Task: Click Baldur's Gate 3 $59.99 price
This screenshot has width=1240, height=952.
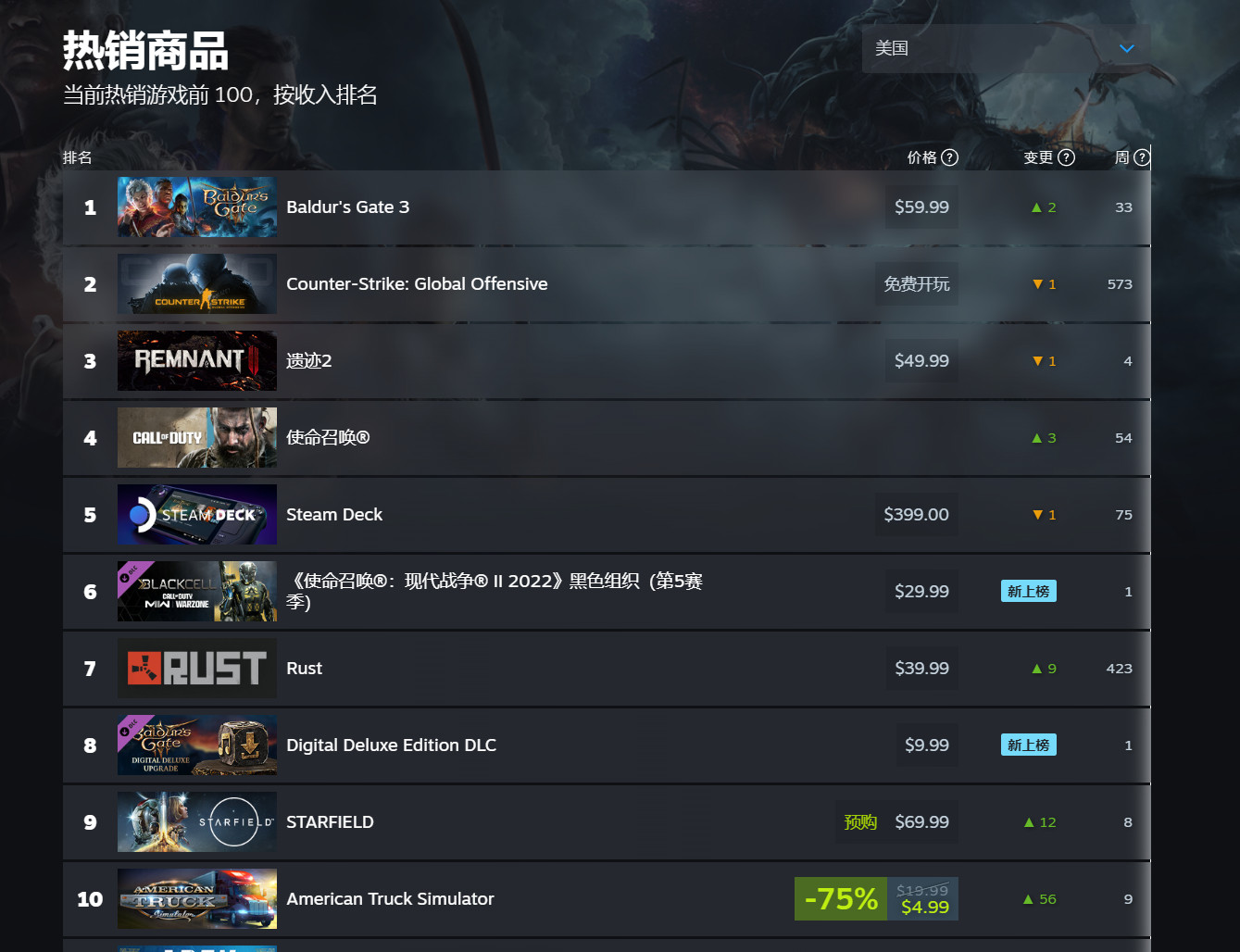Action: tap(921, 207)
